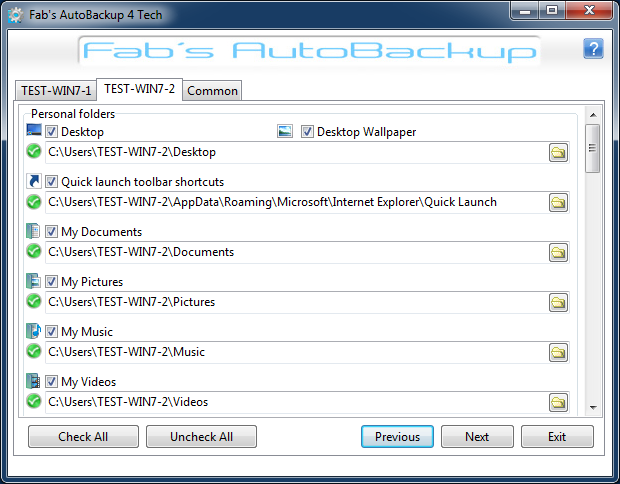This screenshot has width=620, height=484.
Task: Uncheck the Desktop checkbox
Action: coord(51,131)
